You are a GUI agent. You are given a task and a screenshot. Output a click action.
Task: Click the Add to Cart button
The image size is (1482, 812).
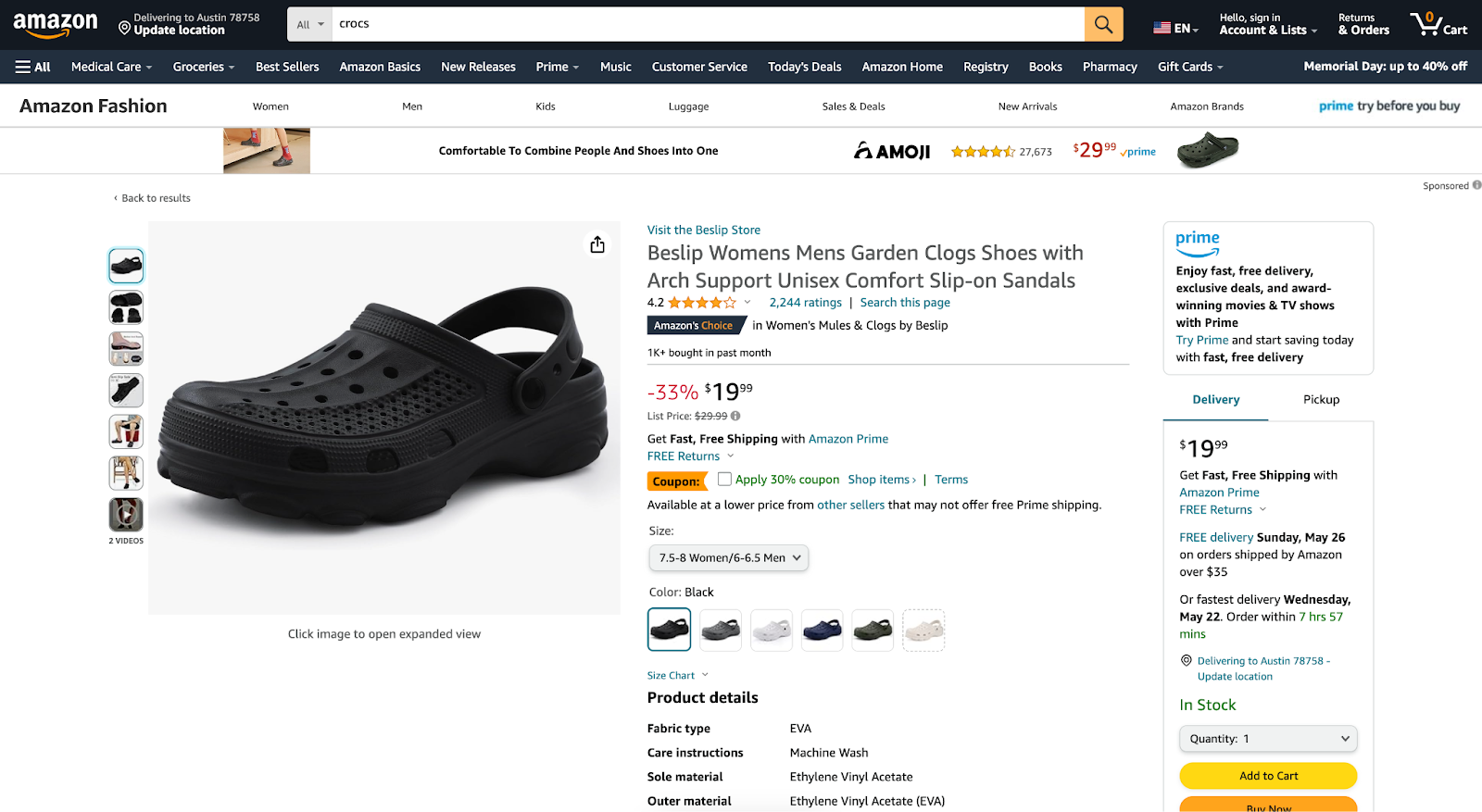click(x=1267, y=775)
